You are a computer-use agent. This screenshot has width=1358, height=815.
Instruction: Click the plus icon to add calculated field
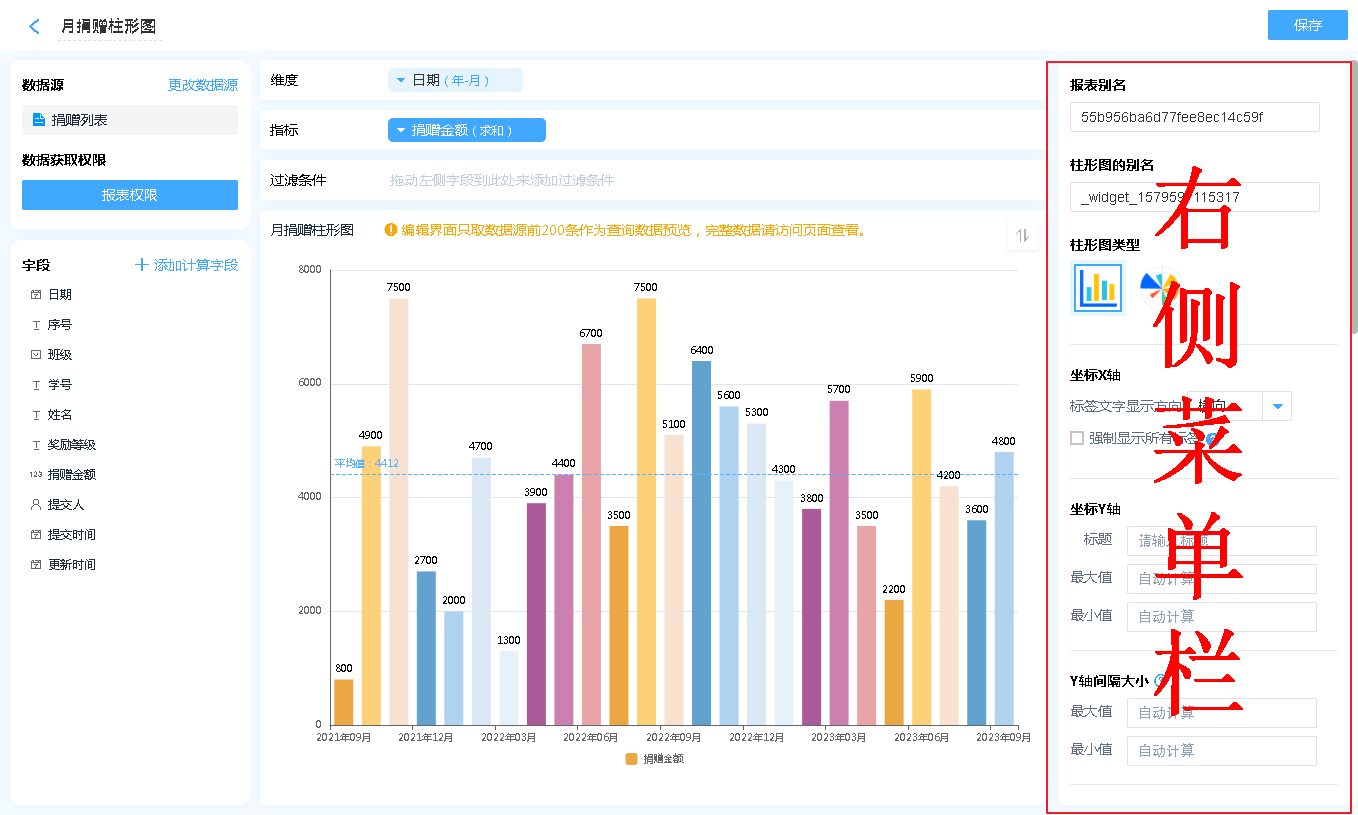pyautogui.click(x=142, y=265)
